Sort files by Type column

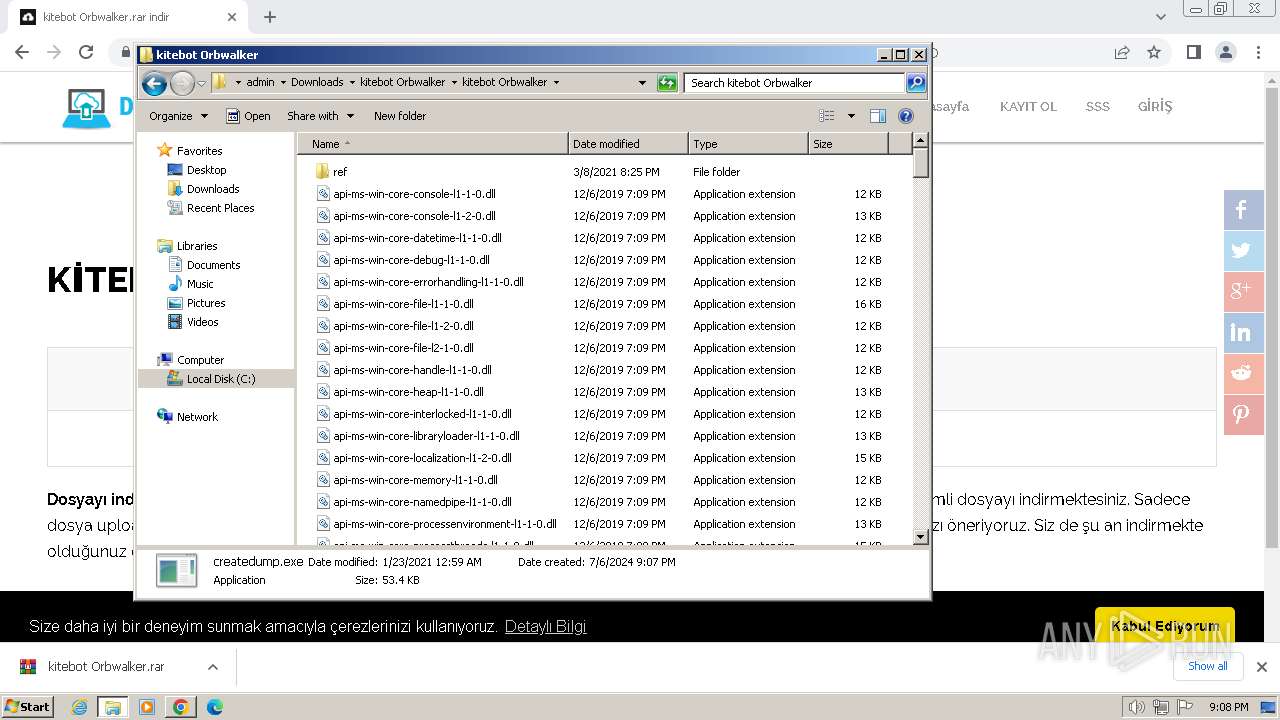tap(748, 144)
